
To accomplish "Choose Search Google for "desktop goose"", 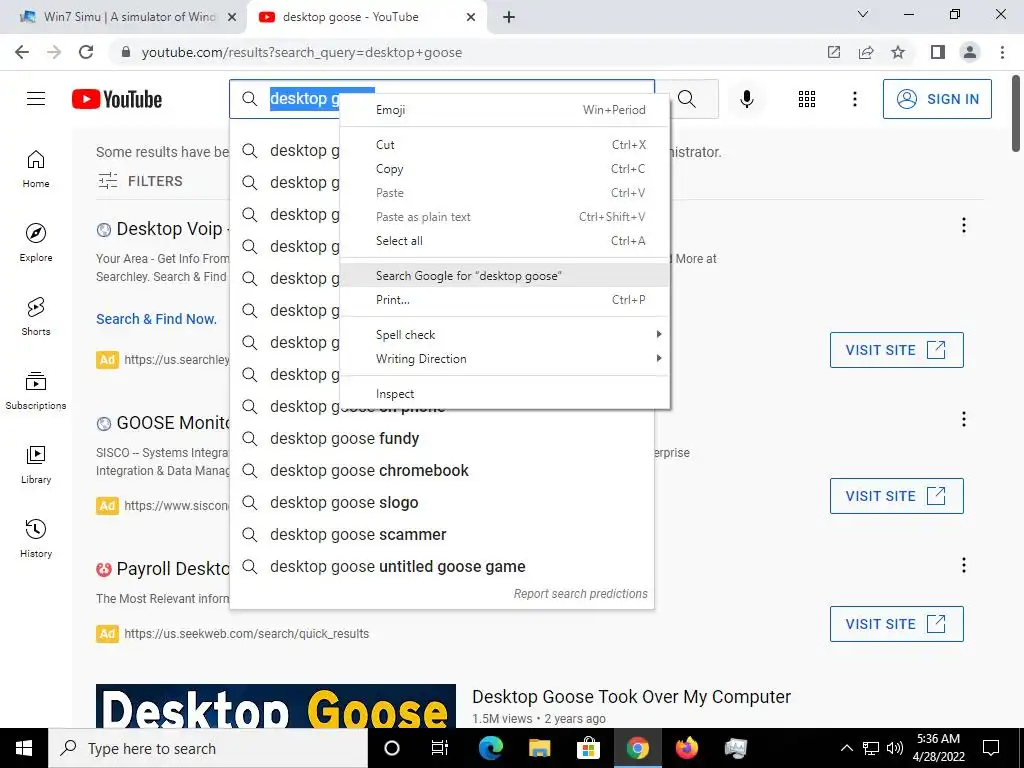I will 505,276.
